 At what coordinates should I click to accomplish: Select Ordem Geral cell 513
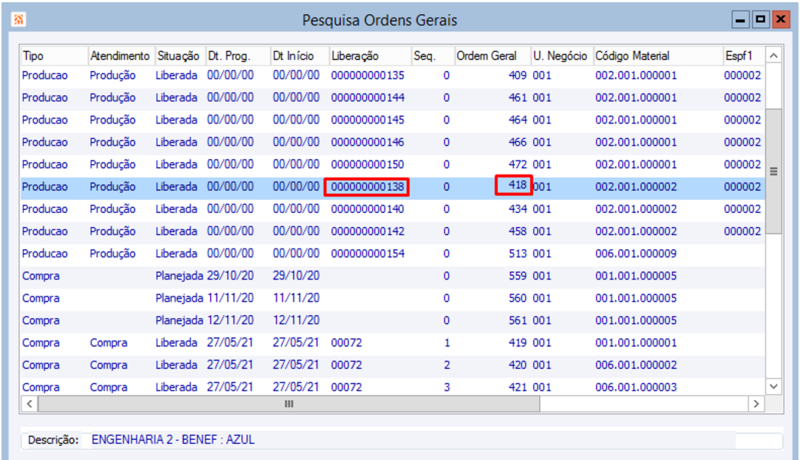tap(517, 253)
